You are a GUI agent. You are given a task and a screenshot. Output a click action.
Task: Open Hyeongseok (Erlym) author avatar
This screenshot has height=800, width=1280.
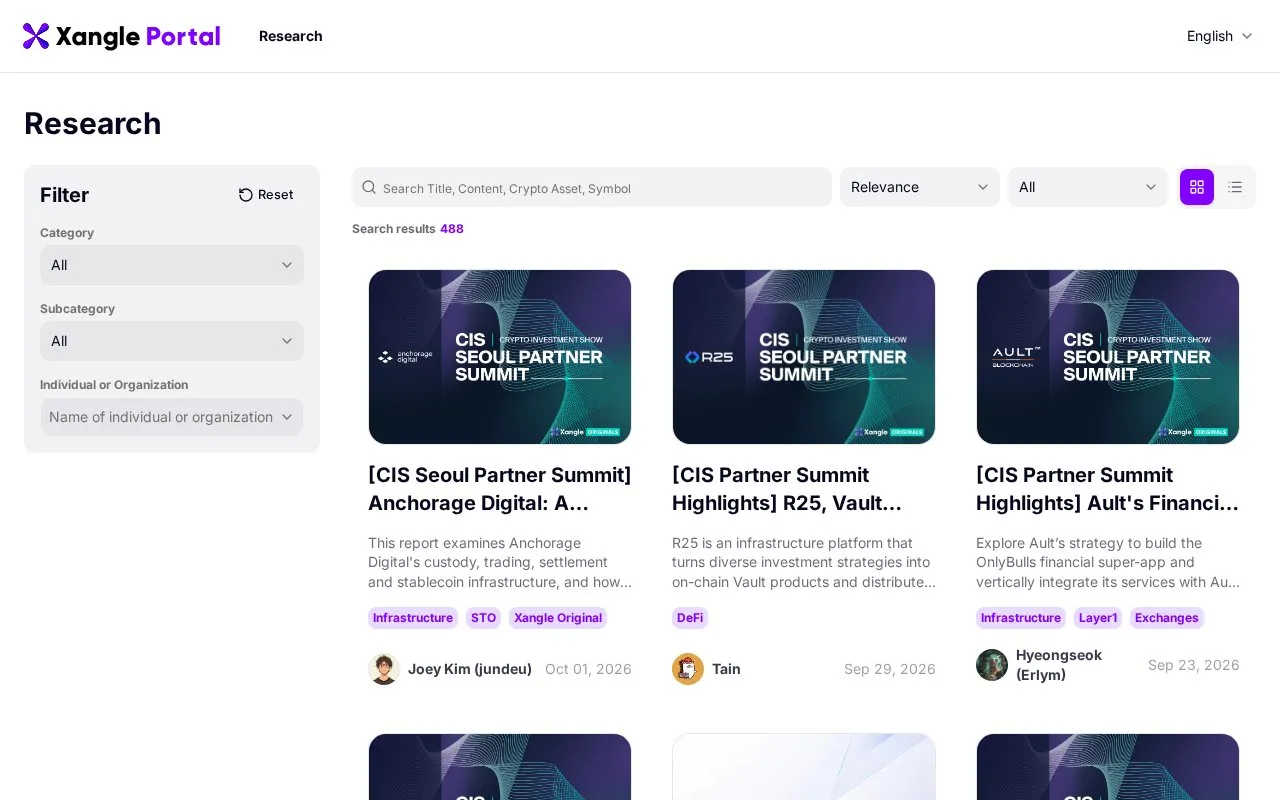[x=992, y=665]
